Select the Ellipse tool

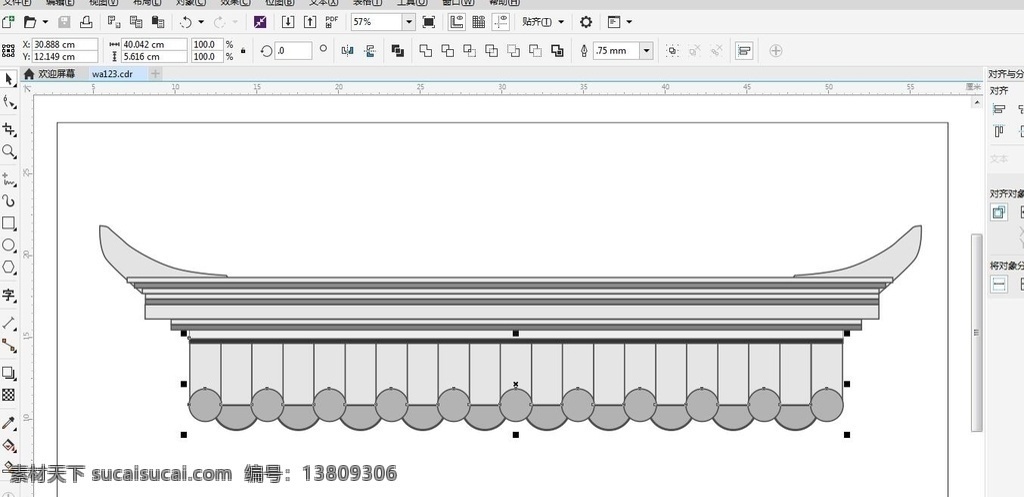tap(8, 246)
